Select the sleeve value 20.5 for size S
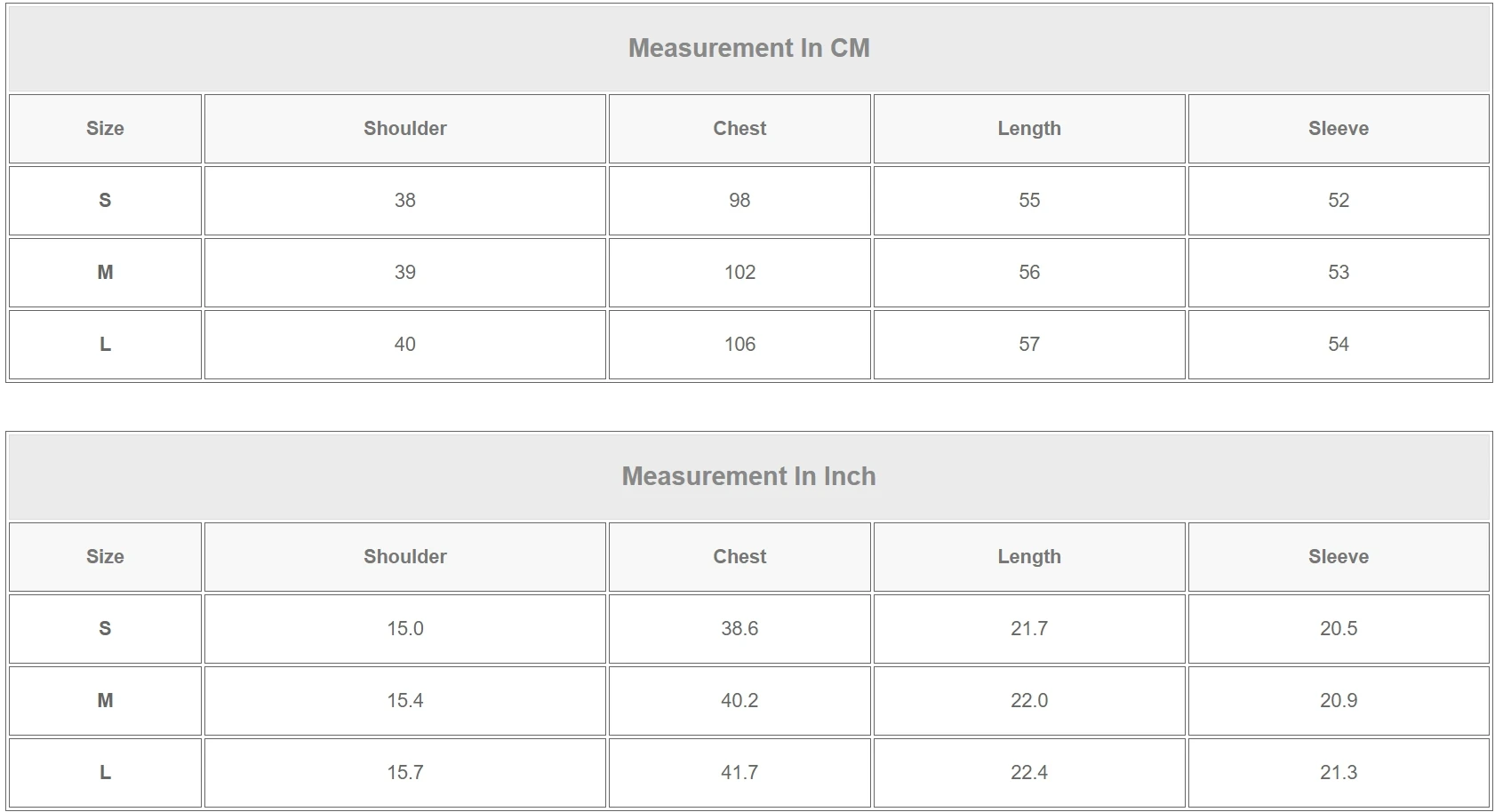Image resolution: width=1495 pixels, height=812 pixels. pos(1338,629)
